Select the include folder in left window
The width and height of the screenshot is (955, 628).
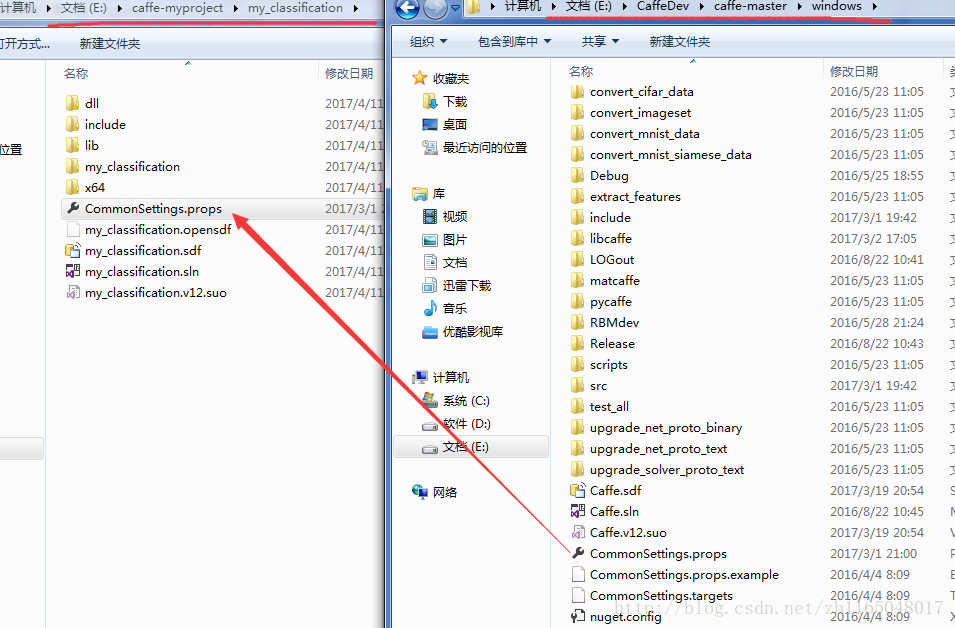click(105, 124)
